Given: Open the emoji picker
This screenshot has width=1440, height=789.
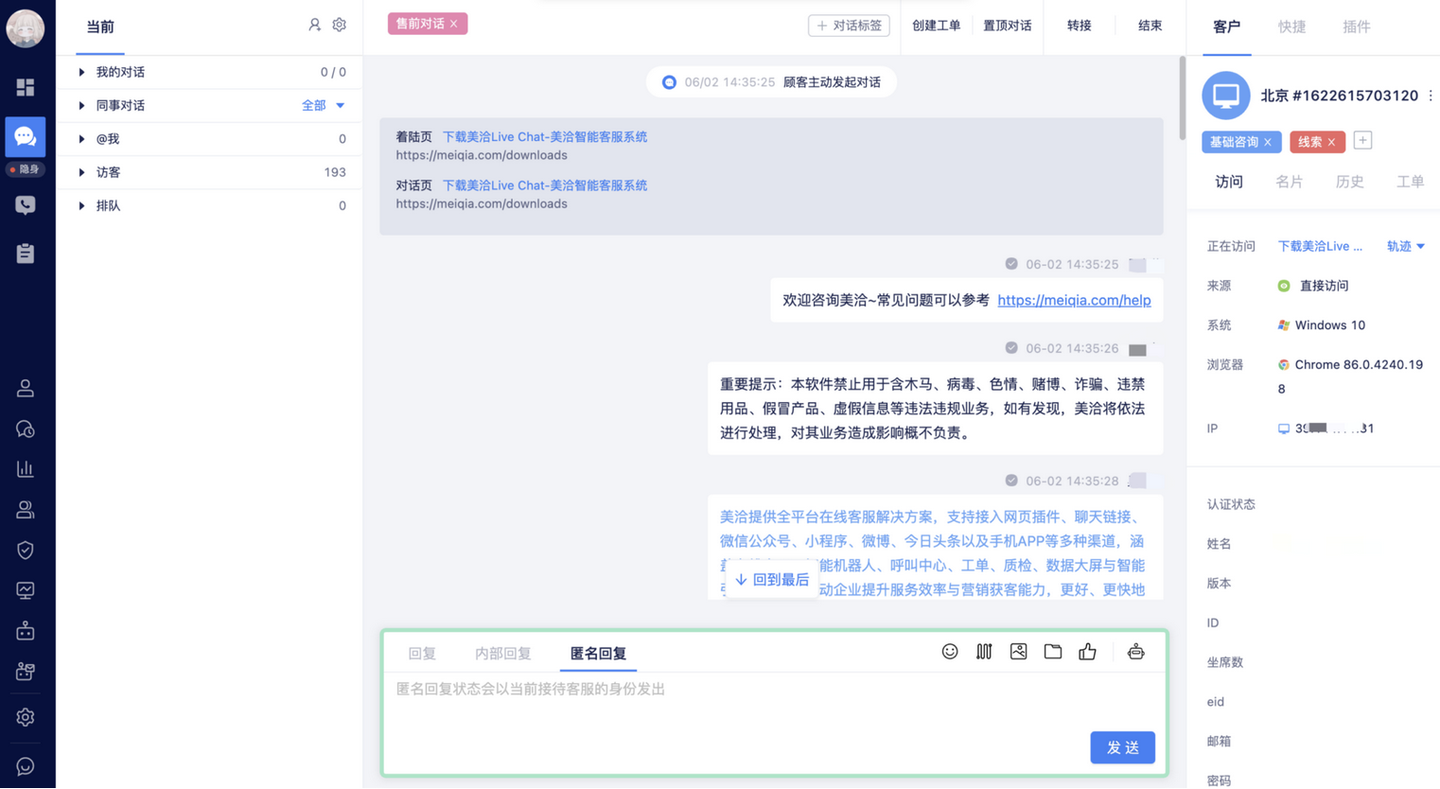Looking at the screenshot, I should click(950, 652).
